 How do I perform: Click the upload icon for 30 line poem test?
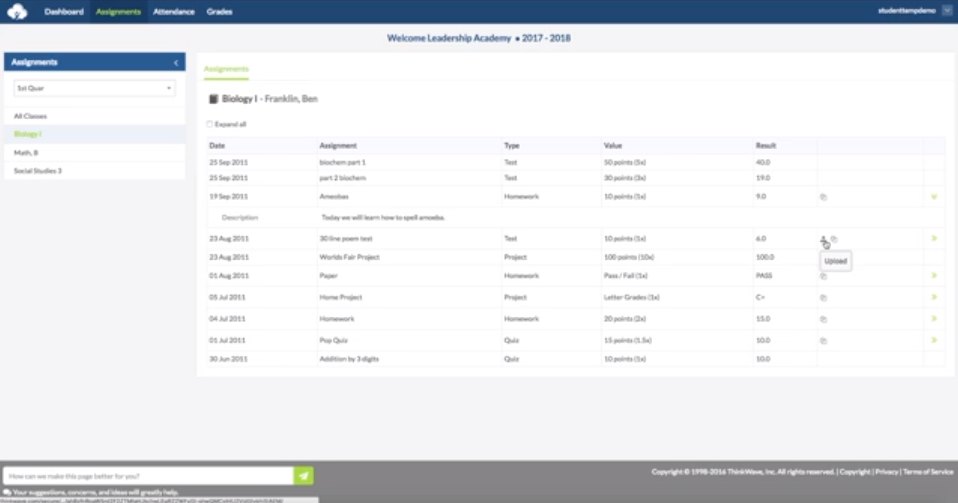pyautogui.click(x=824, y=239)
